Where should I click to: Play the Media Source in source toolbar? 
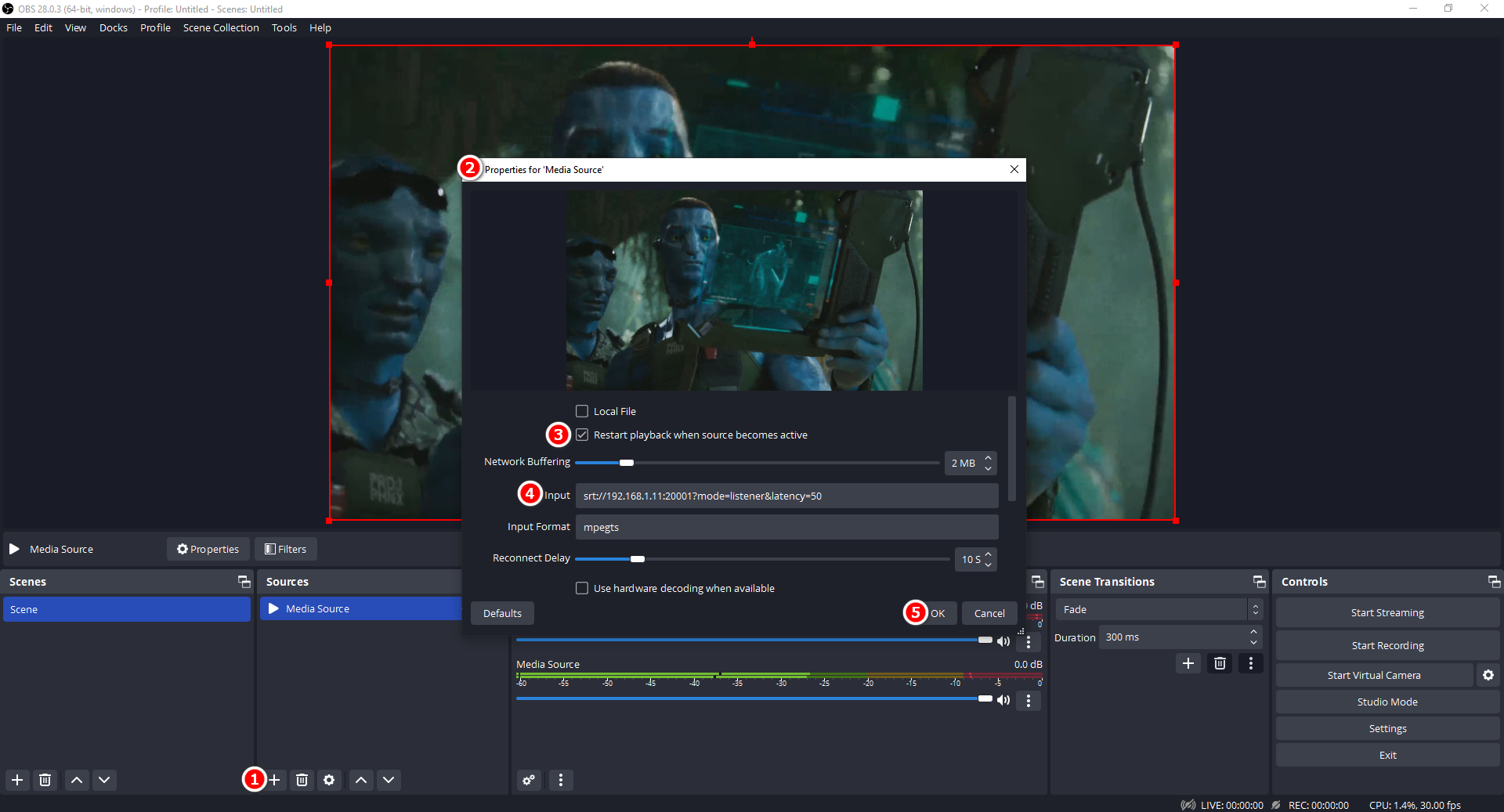point(14,549)
